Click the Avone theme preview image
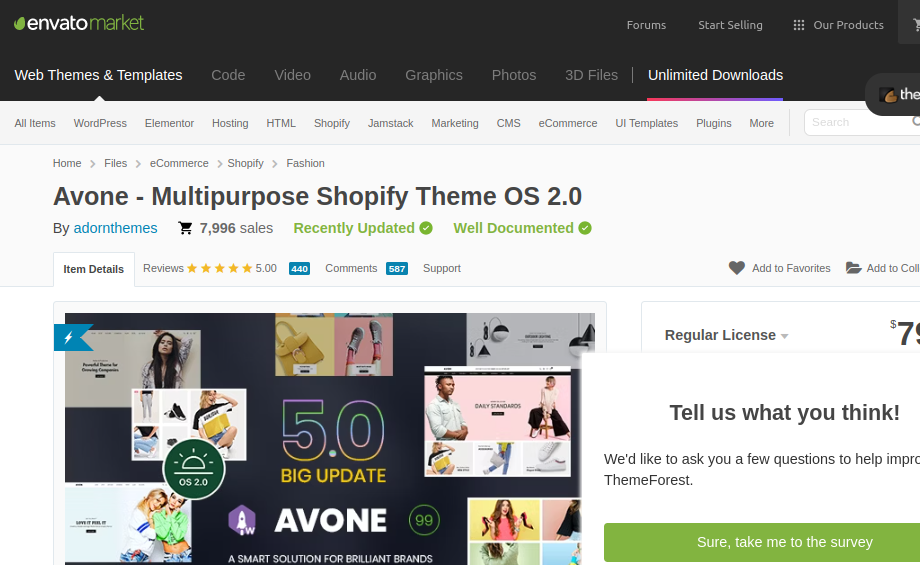The image size is (920, 565). pos(330,439)
